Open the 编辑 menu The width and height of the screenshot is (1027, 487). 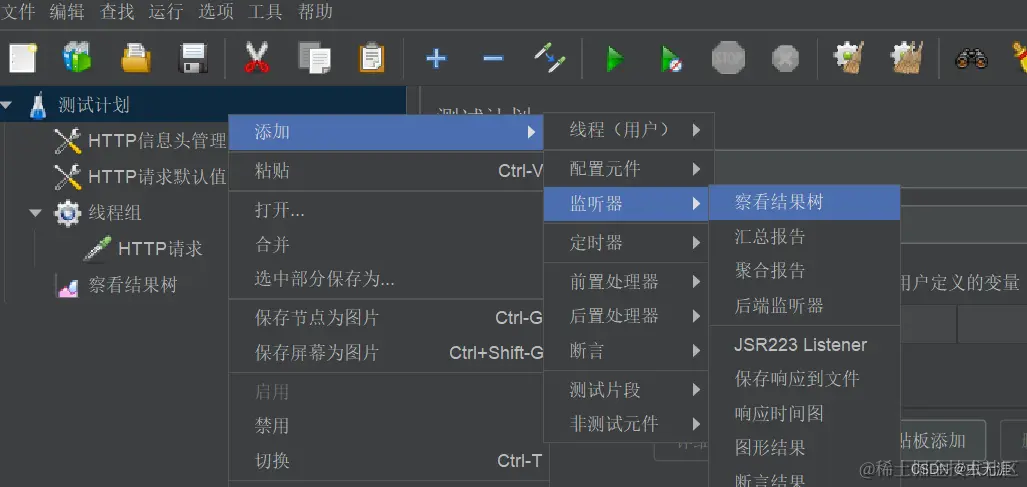67,12
